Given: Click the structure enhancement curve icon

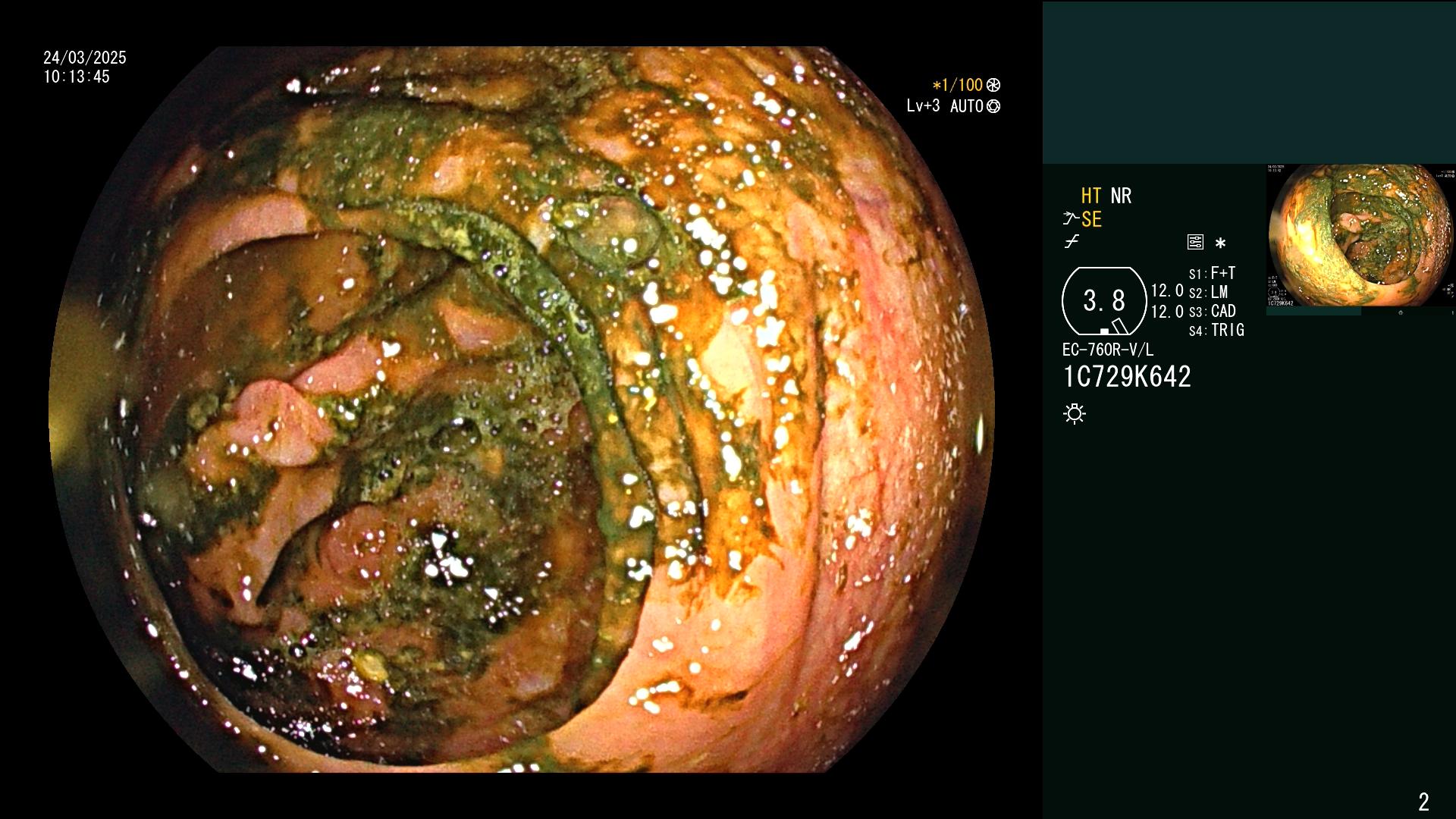Looking at the screenshot, I should coord(1070,219).
